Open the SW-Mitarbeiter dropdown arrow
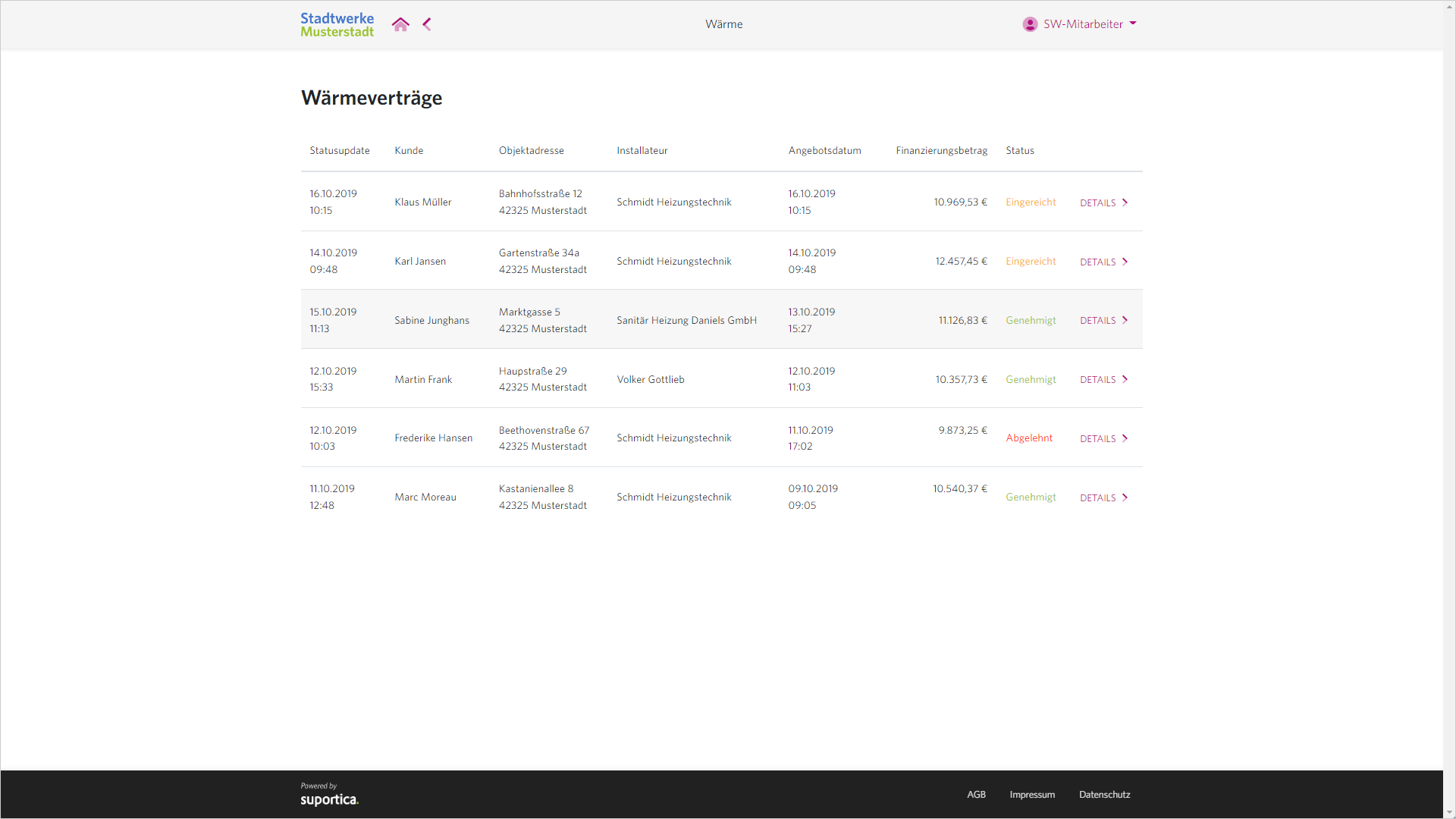Screen dimensions: 1456x819 (1133, 24)
